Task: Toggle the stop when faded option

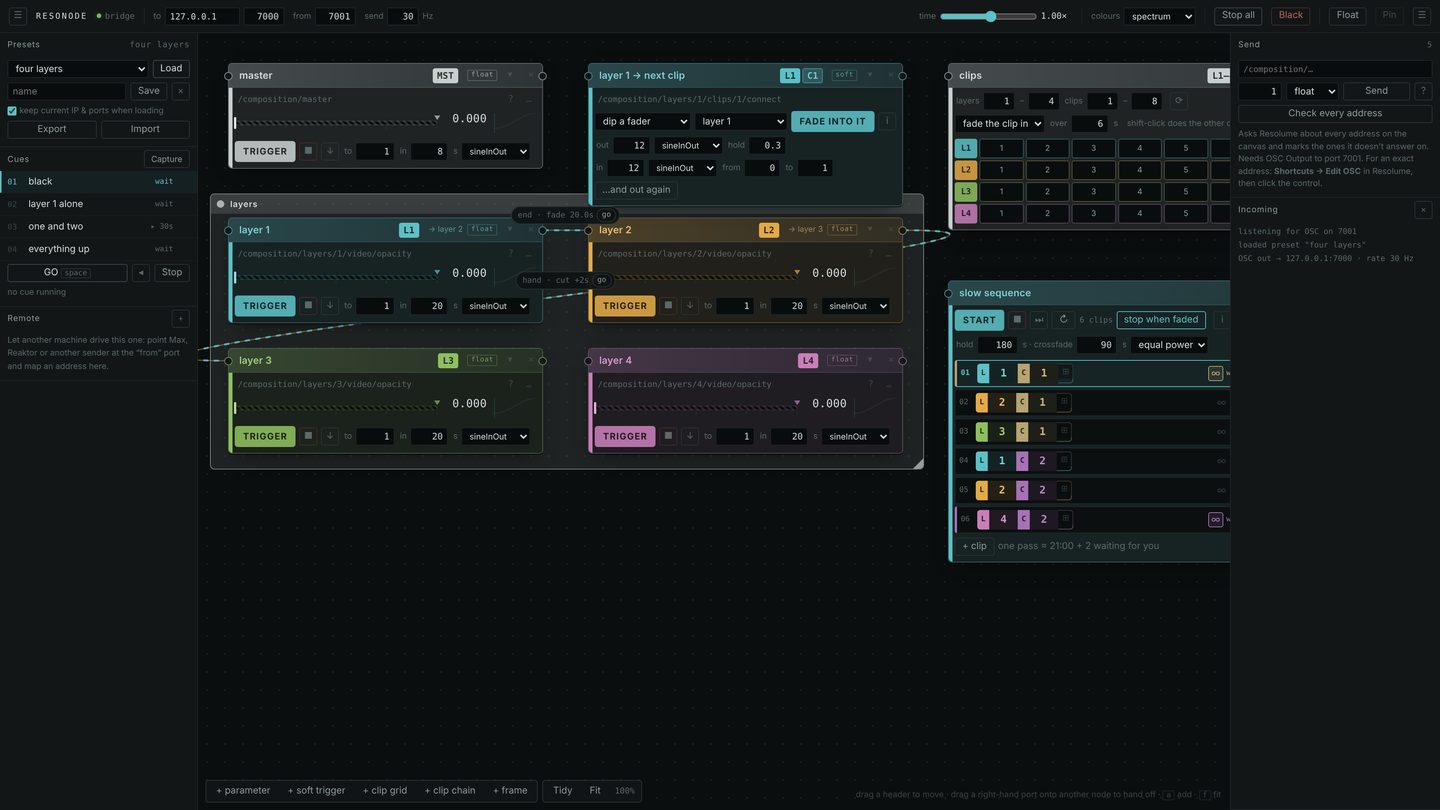Action: (x=1160, y=320)
